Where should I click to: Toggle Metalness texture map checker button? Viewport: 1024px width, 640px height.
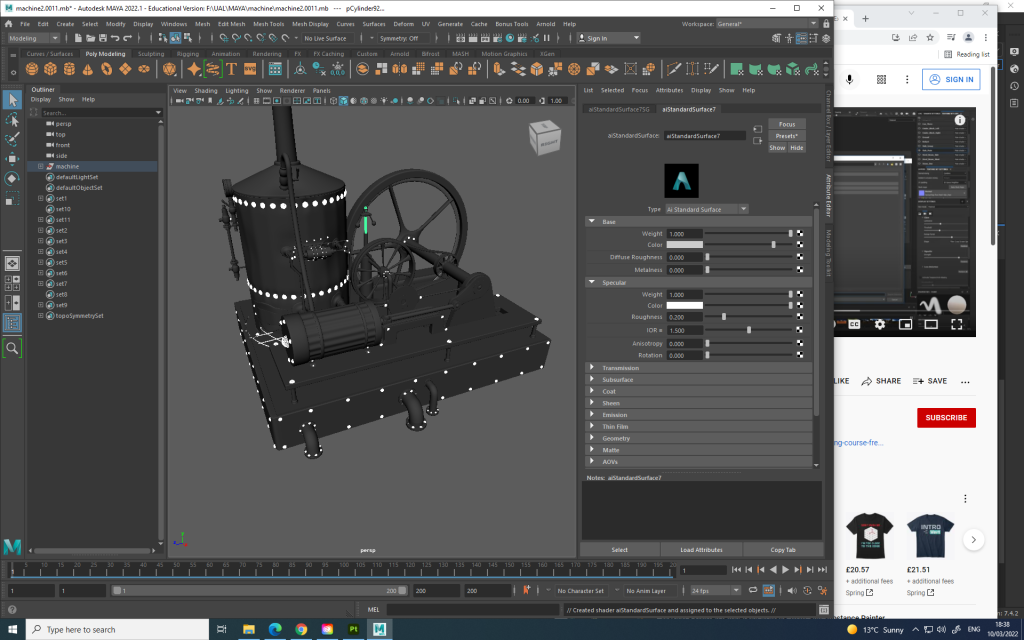800,269
